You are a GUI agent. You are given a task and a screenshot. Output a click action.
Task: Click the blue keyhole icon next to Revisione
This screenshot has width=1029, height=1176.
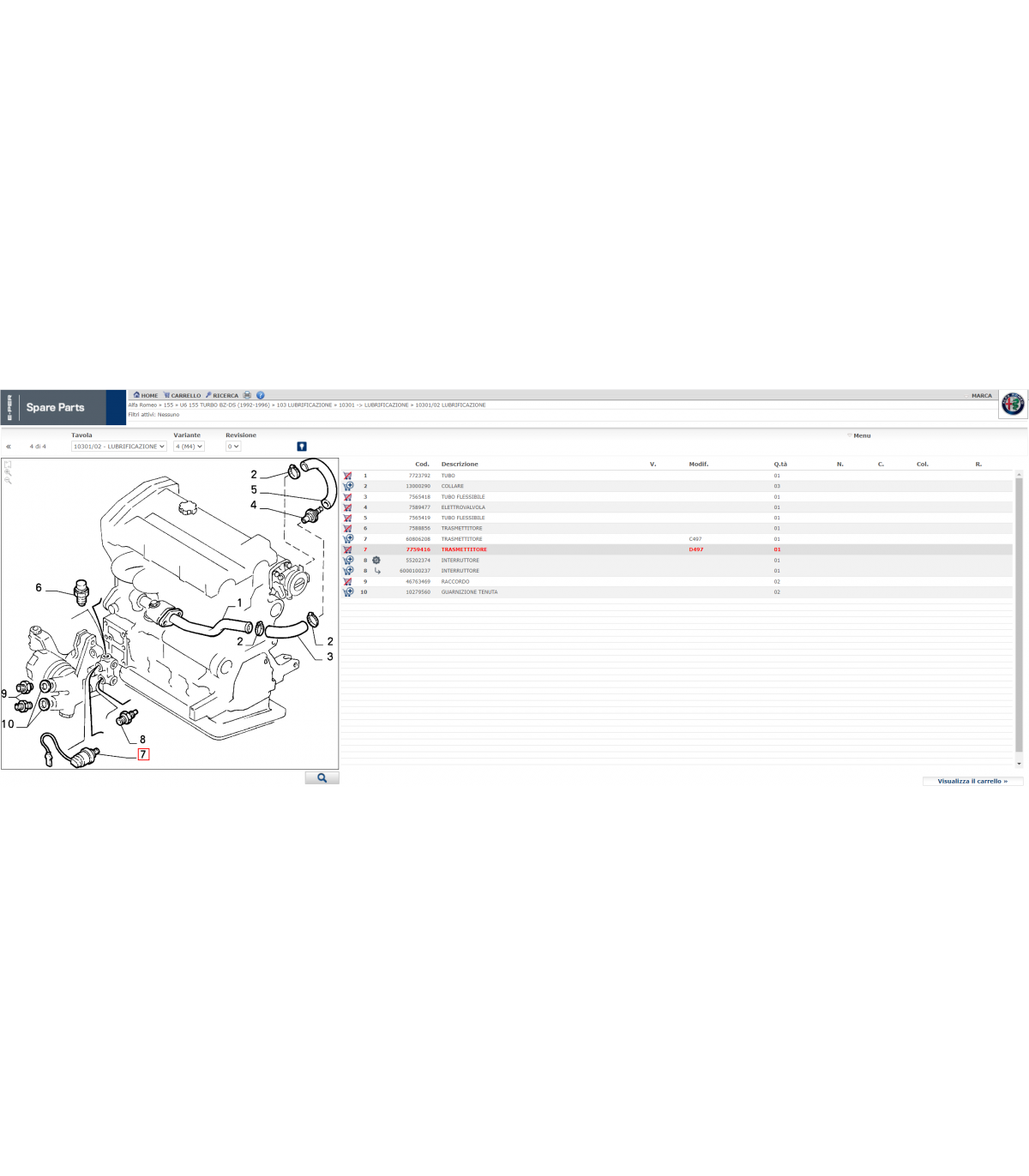coord(302,447)
